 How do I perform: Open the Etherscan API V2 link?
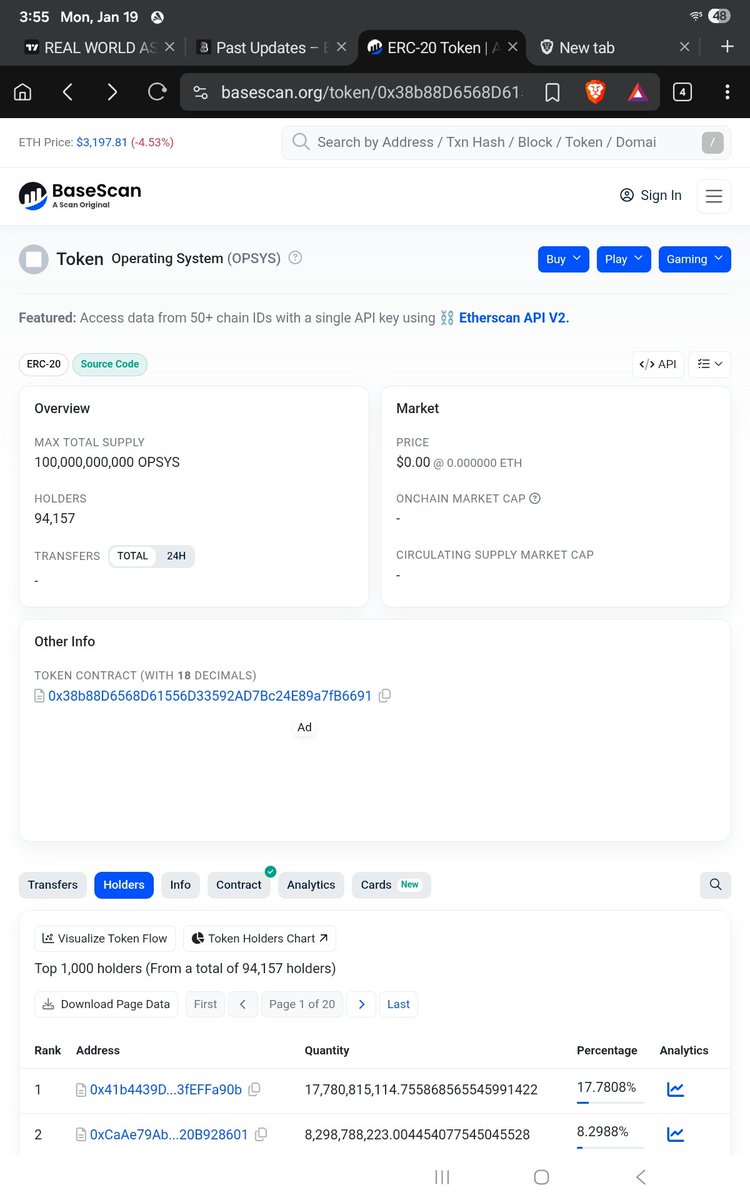pos(513,318)
